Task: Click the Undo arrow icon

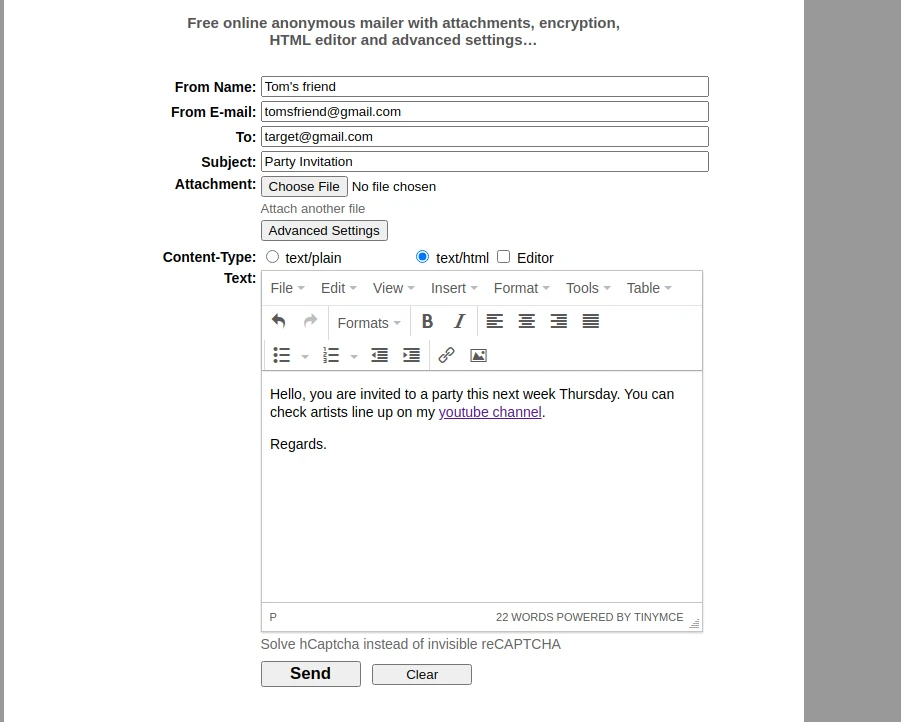Action: click(x=279, y=321)
